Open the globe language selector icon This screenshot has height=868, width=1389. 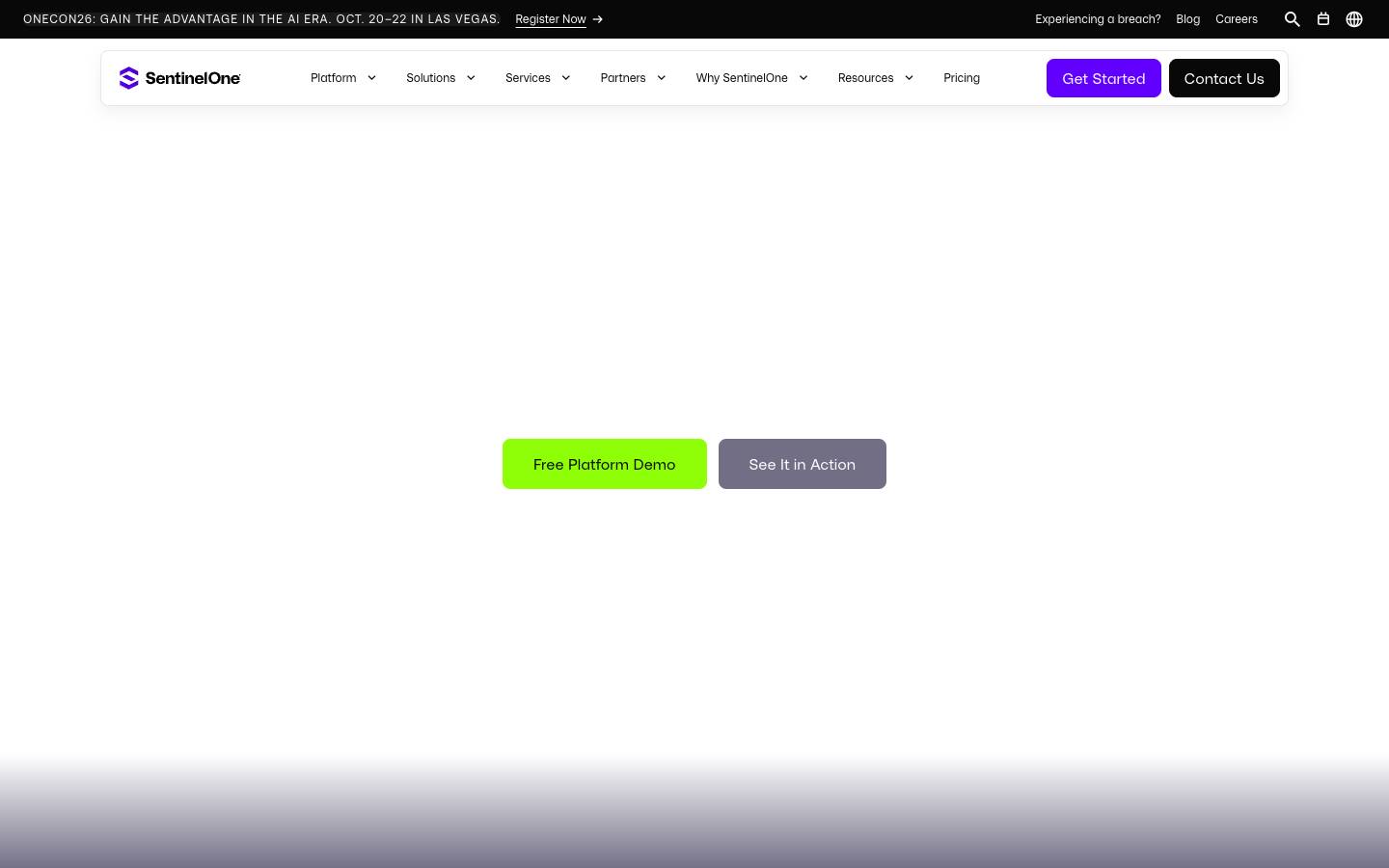tap(1354, 19)
